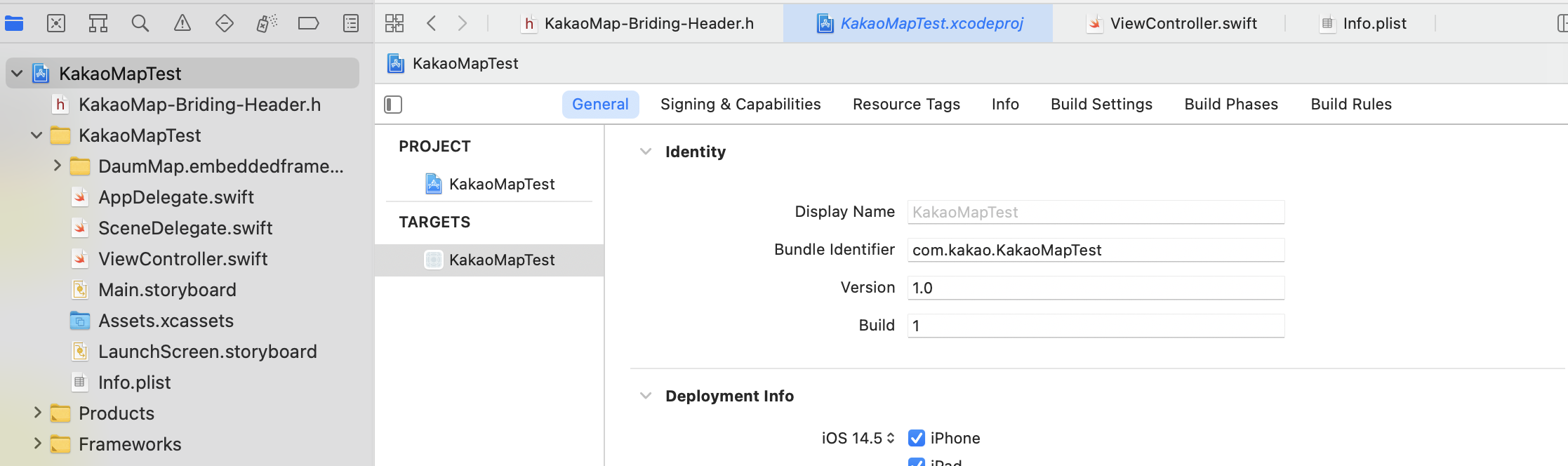Hide the project and targets list sidebar
Viewport: 1568px width, 466px height.
(x=393, y=105)
